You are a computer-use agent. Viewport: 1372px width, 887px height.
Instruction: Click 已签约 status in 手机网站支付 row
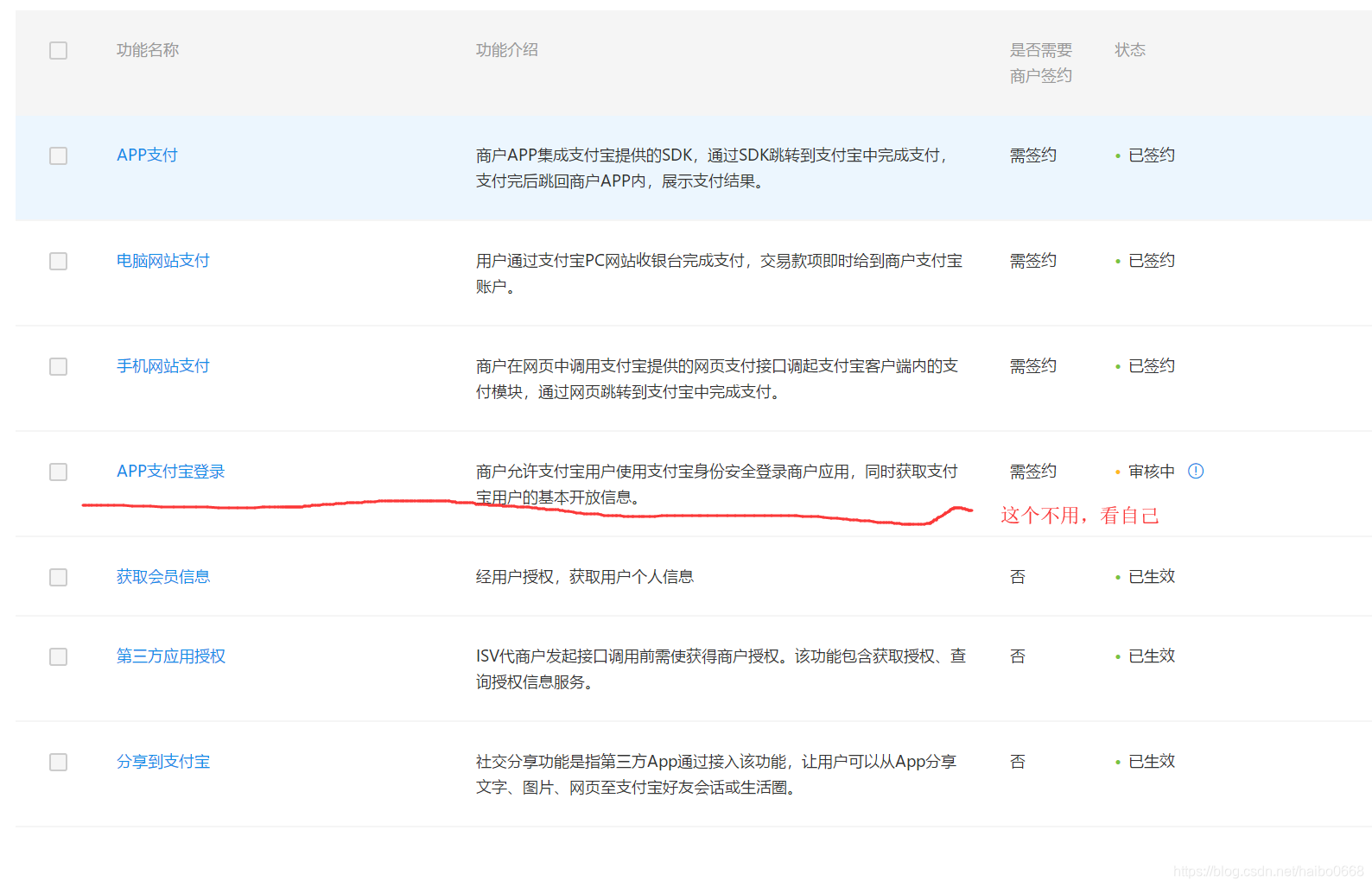pyautogui.click(x=1152, y=365)
